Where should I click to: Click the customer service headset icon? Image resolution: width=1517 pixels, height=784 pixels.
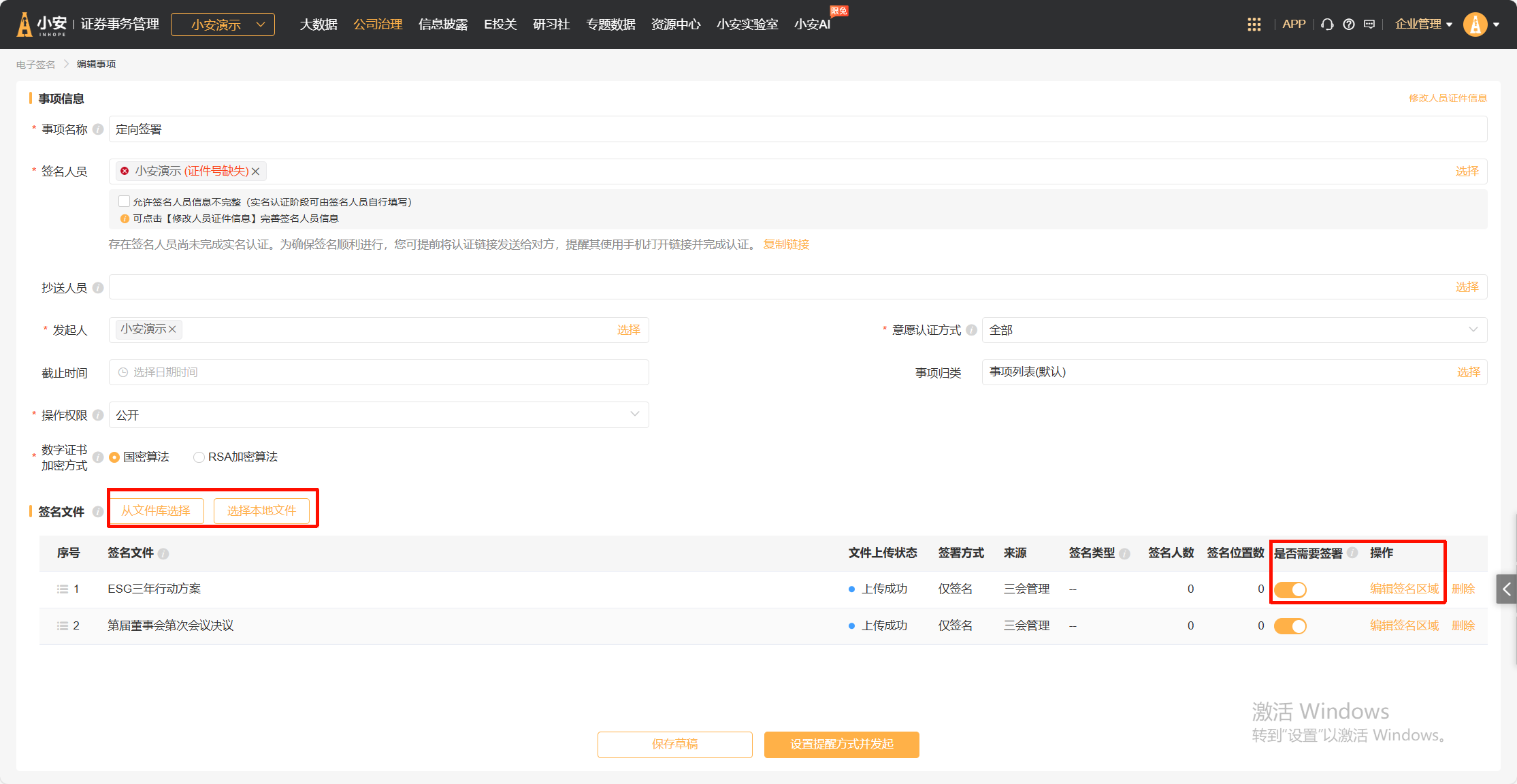point(1327,24)
